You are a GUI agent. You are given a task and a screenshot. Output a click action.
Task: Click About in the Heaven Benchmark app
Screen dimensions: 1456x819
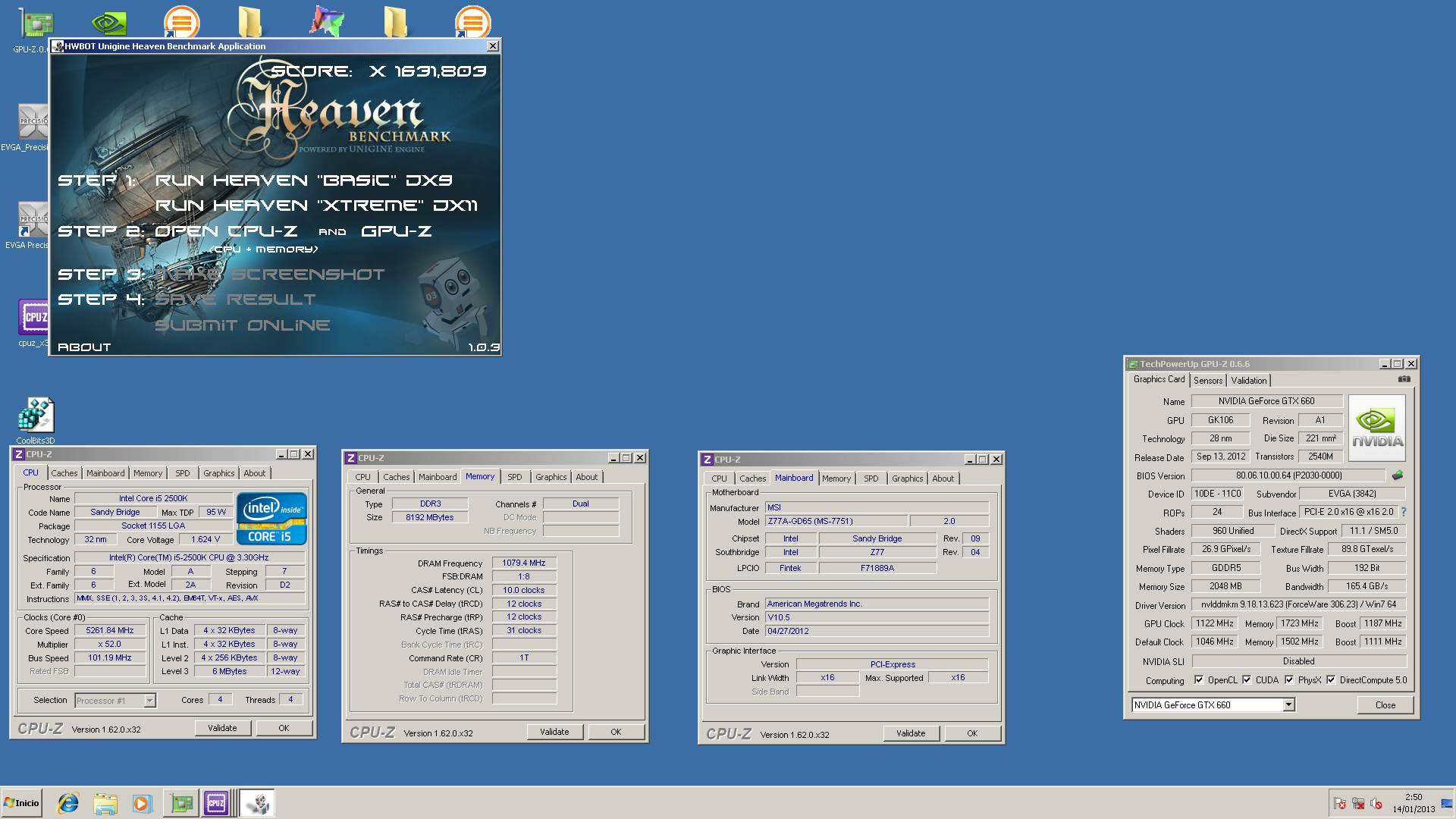click(x=84, y=347)
